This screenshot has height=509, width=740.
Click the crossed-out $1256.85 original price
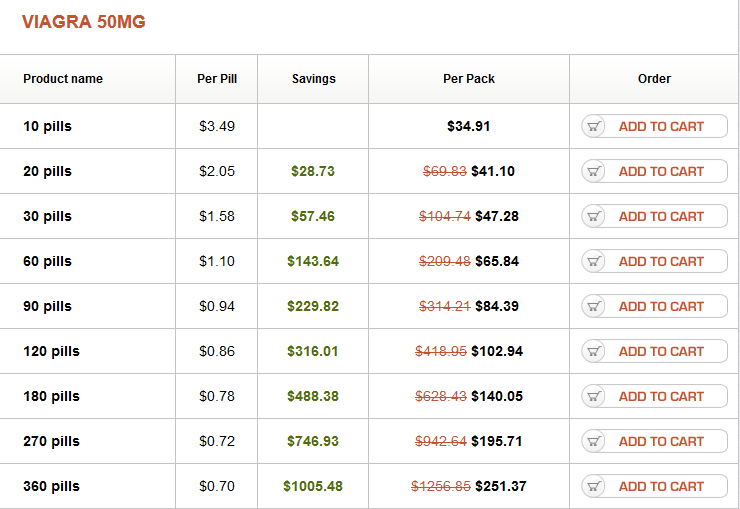[441, 486]
